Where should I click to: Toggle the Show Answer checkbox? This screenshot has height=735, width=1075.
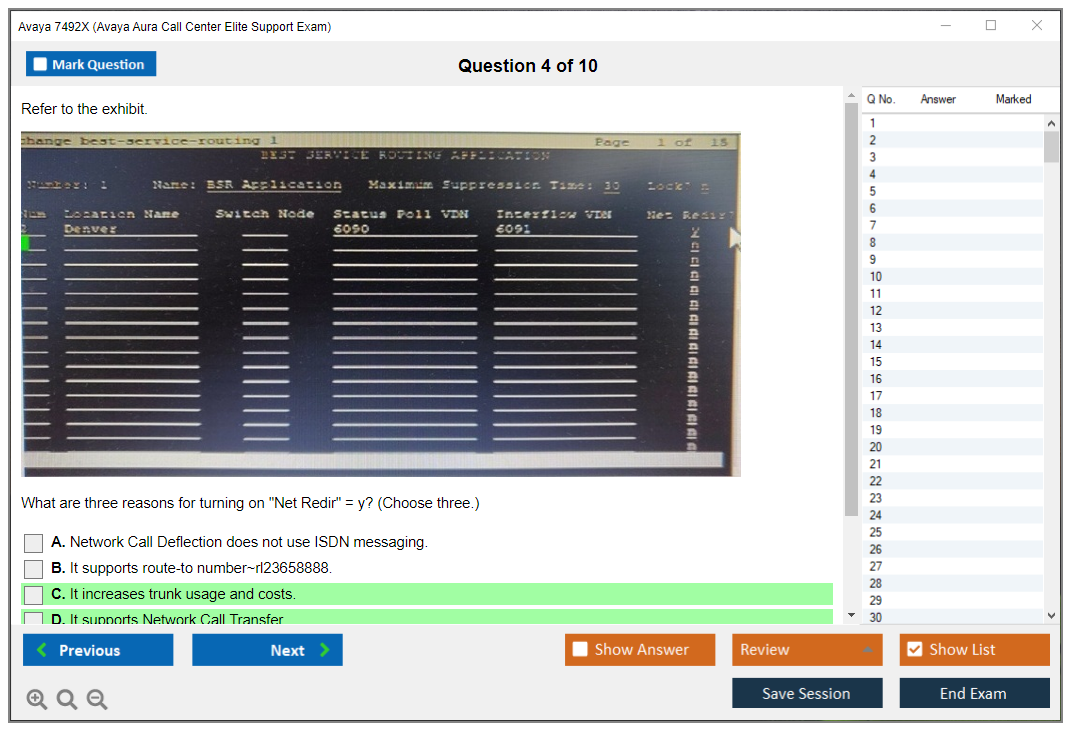(x=580, y=650)
